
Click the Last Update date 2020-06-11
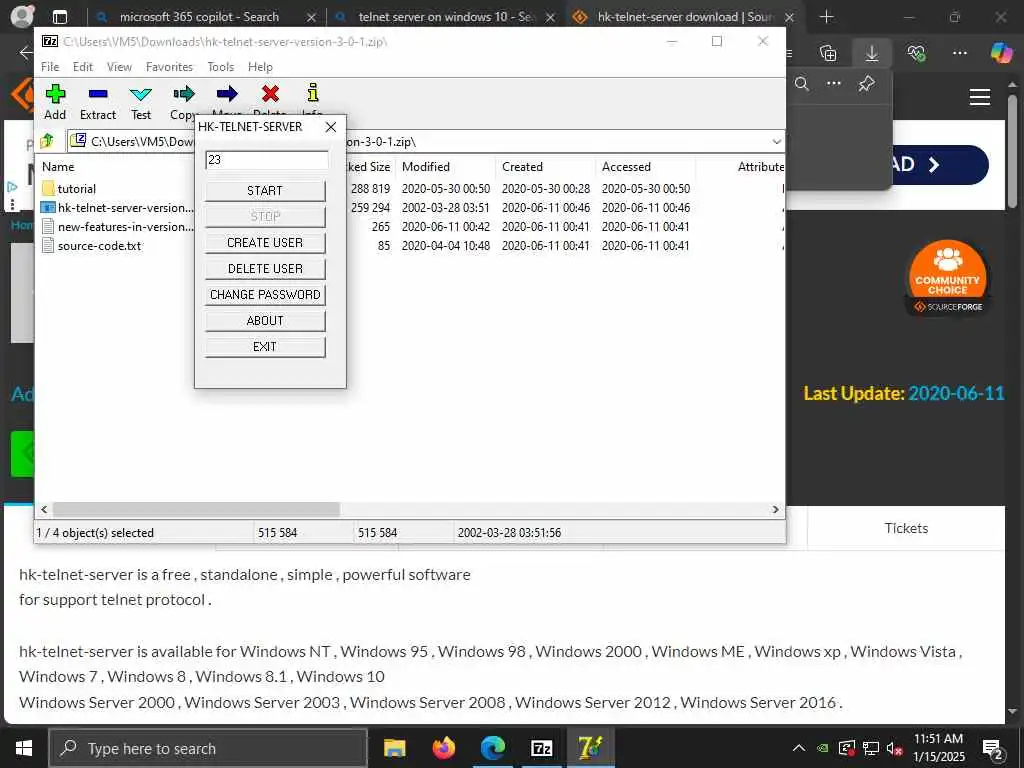(956, 393)
